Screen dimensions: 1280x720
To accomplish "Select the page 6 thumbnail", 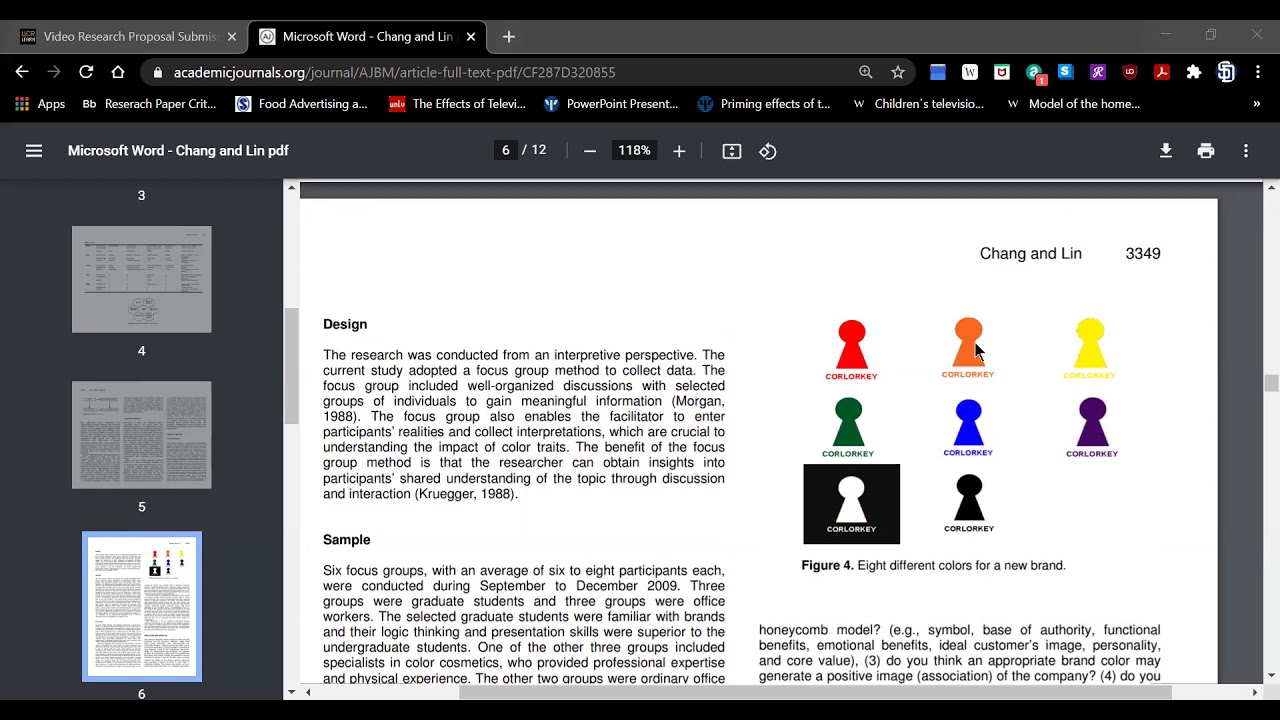I will click(x=142, y=606).
